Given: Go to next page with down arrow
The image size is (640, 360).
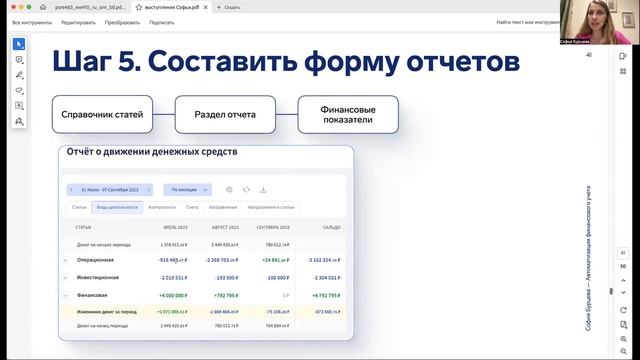Looking at the screenshot, I should click(623, 293).
